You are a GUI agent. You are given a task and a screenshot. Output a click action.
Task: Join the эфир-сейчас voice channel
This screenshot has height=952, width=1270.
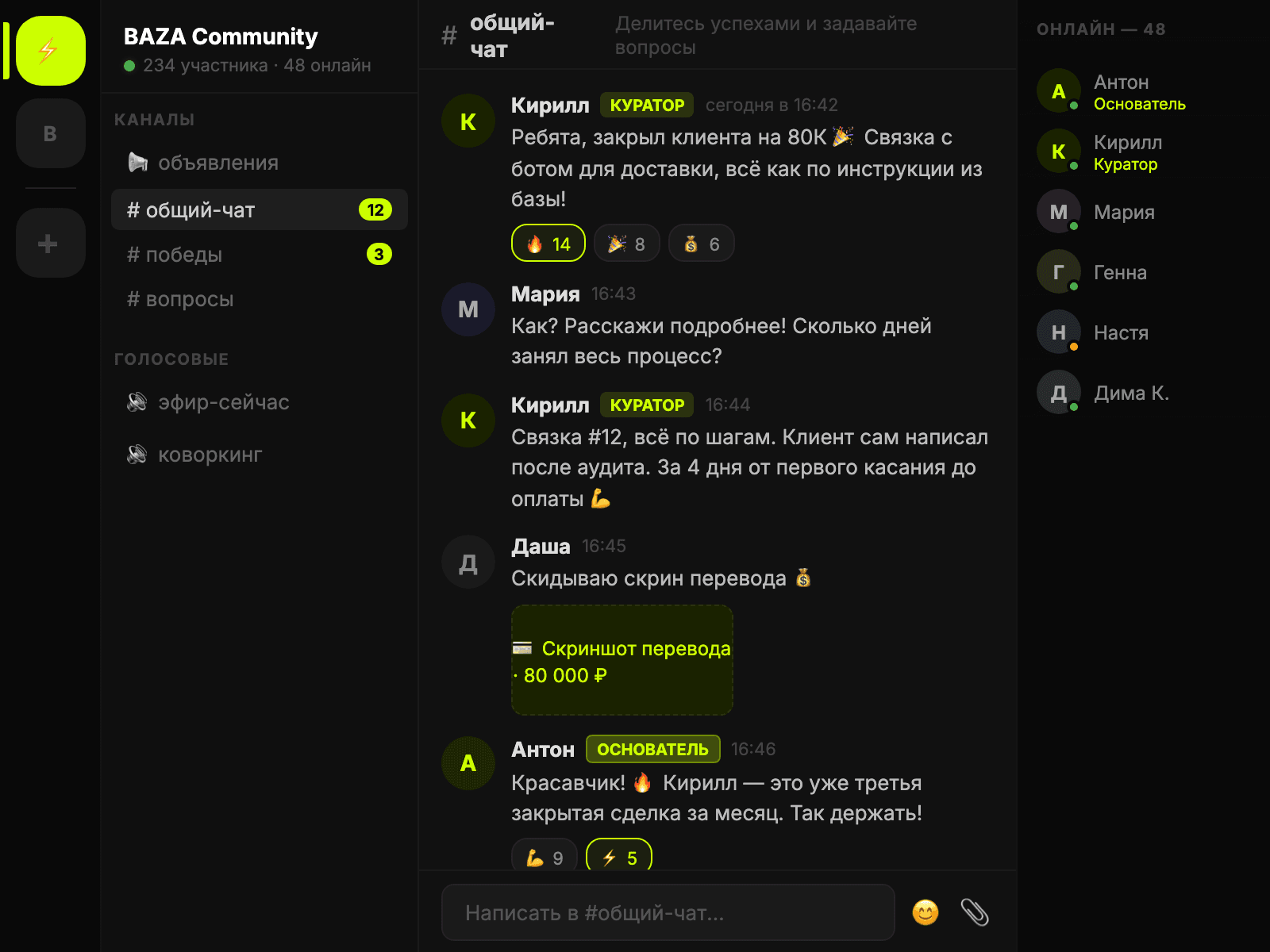(x=260, y=402)
